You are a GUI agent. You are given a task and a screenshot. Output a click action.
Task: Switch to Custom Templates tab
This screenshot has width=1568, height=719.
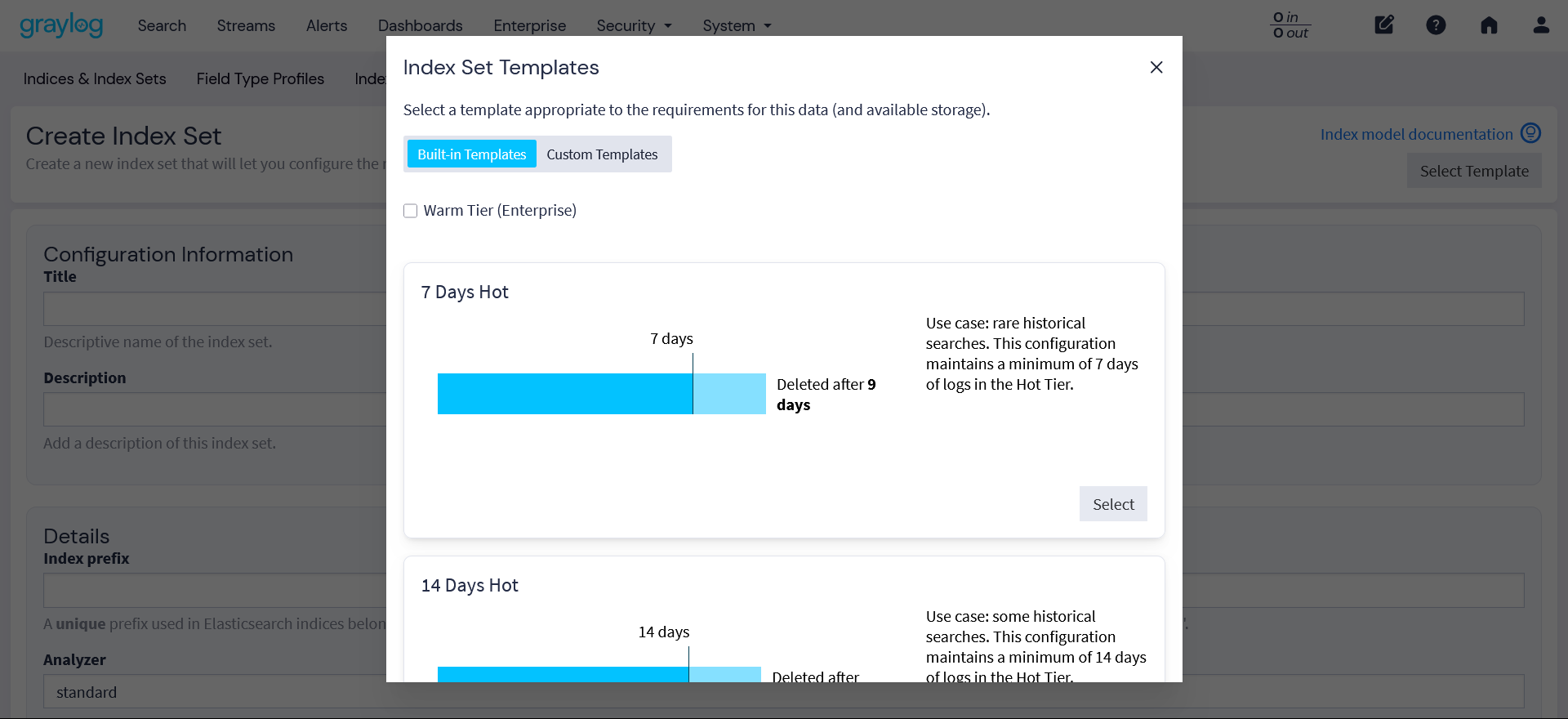point(602,154)
